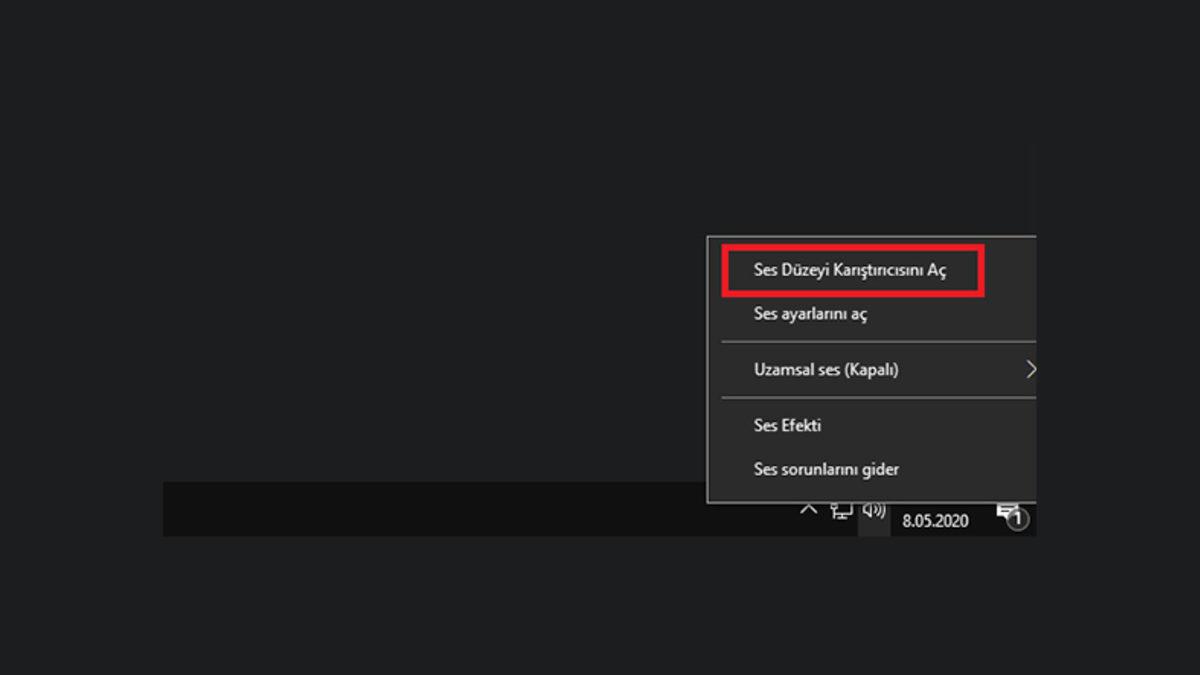1200x675 pixels.
Task: Open Ses Düzeyi Karıştırıcısını Aç
Action: pyautogui.click(x=849, y=271)
